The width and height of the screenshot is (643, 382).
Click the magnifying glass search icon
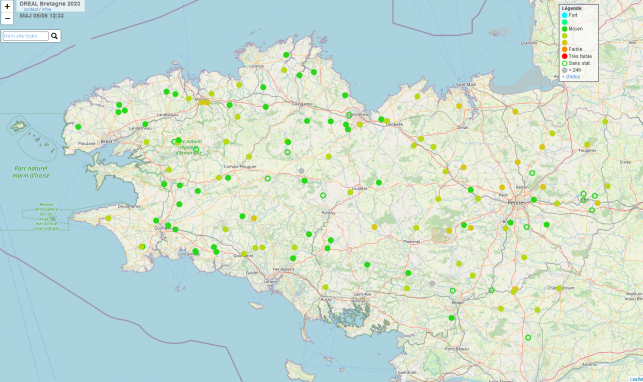click(x=54, y=36)
